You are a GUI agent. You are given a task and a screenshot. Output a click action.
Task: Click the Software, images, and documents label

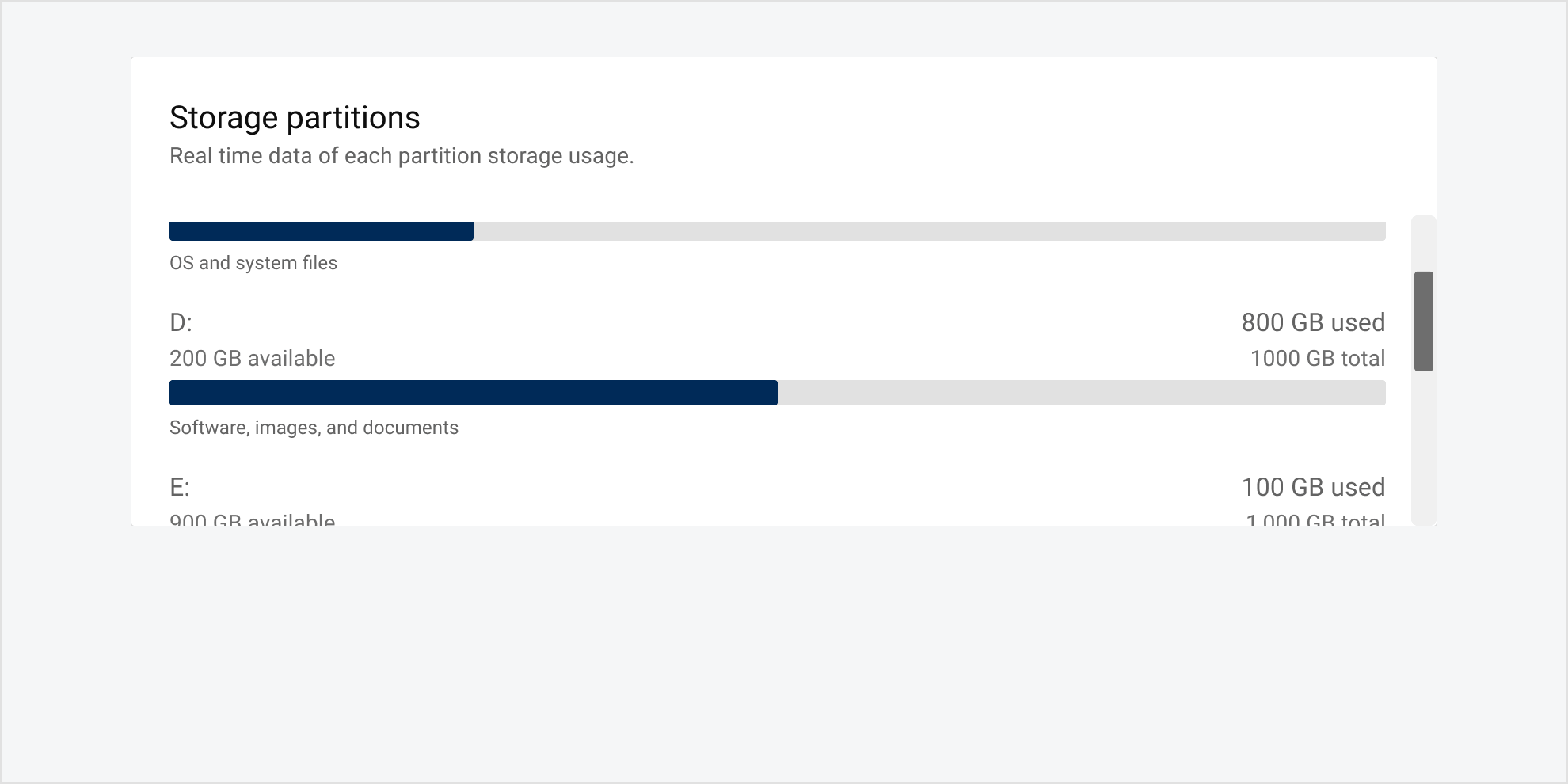314,427
